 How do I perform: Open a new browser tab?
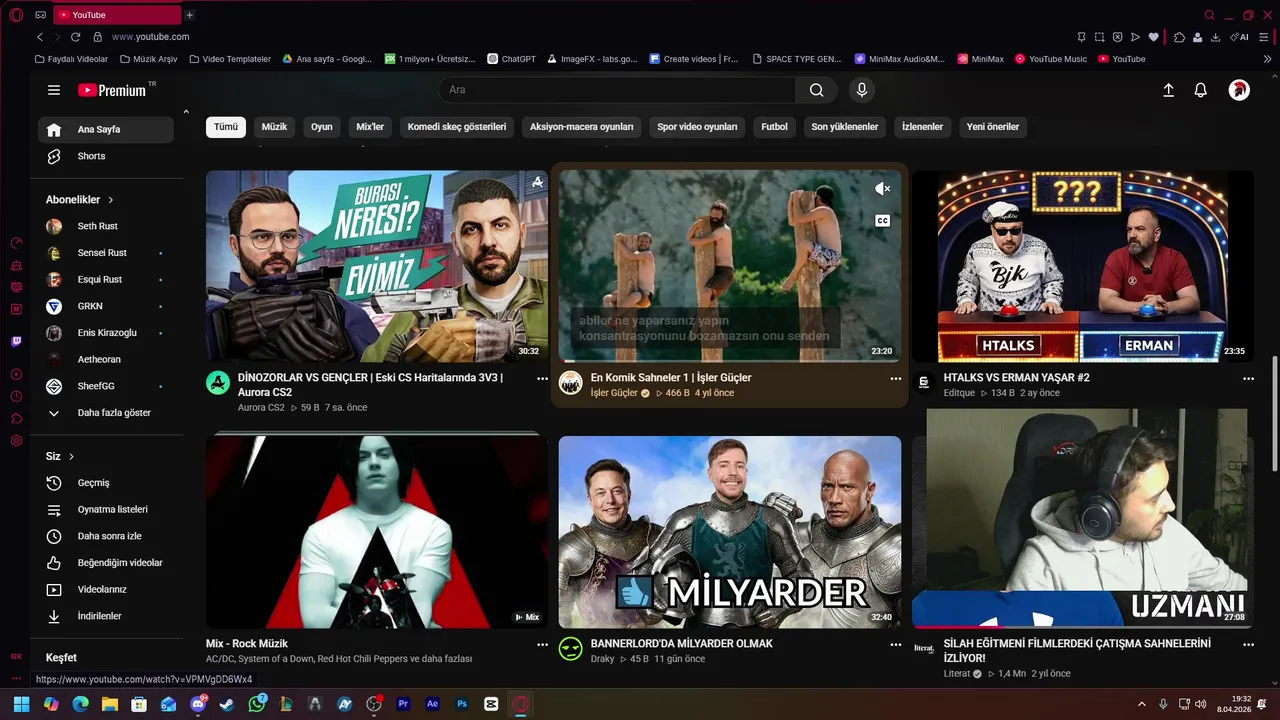[x=190, y=15]
